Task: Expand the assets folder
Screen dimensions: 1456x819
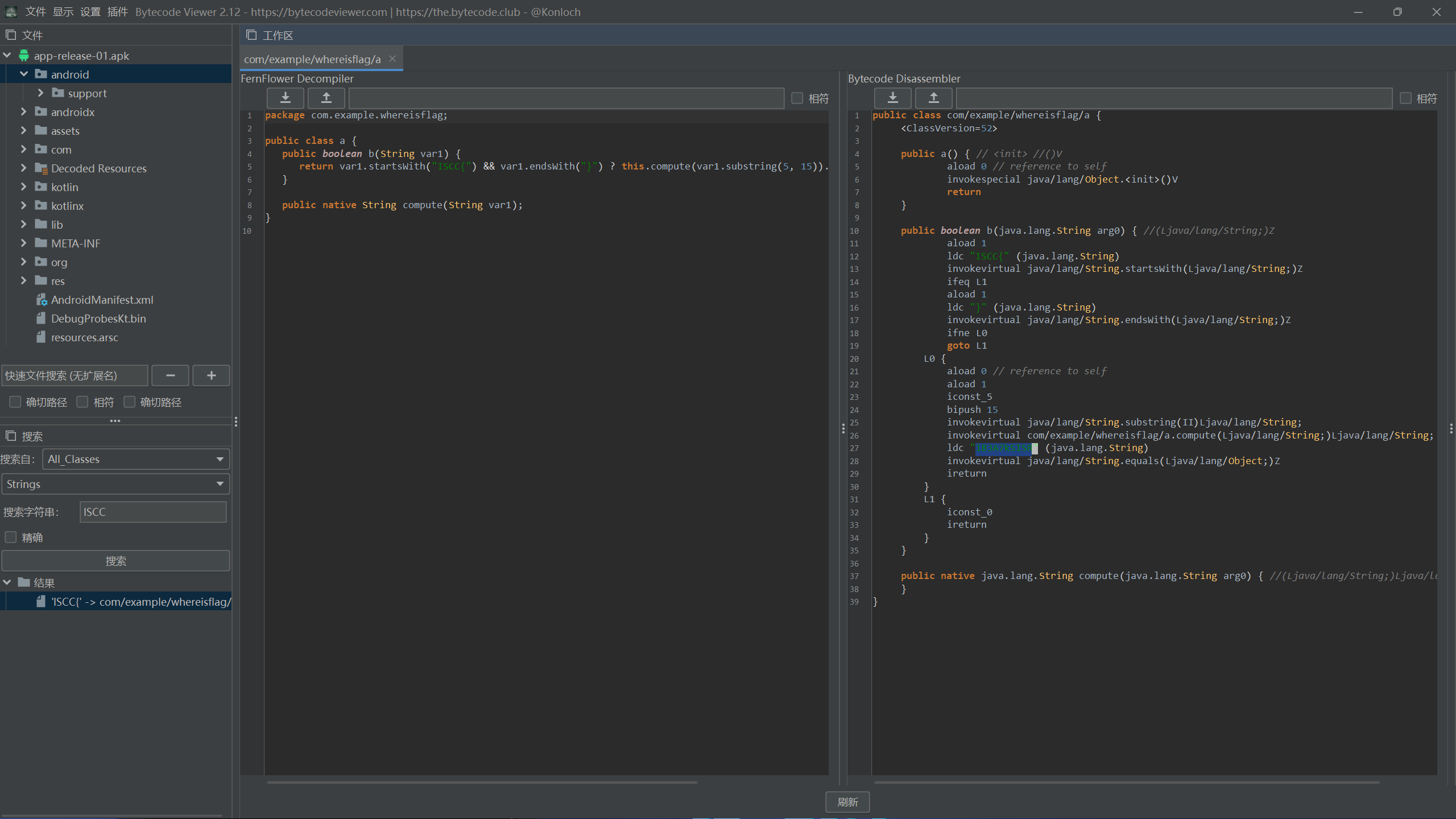Action: (23, 130)
